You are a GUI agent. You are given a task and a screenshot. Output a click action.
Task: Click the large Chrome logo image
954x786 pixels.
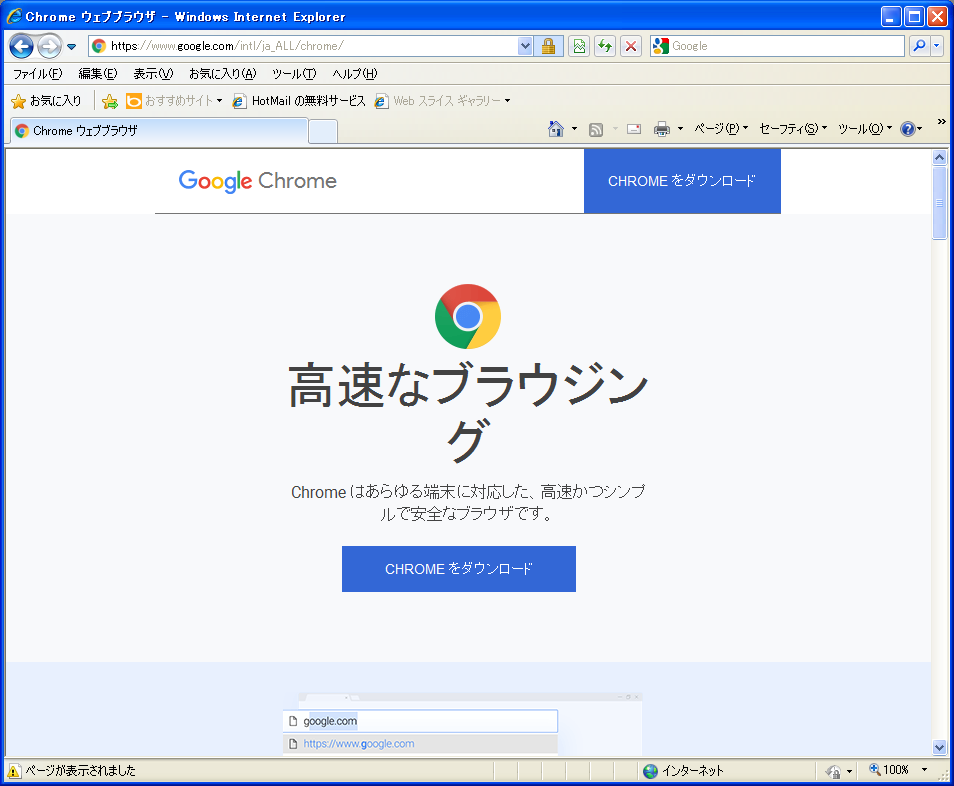[x=468, y=316]
